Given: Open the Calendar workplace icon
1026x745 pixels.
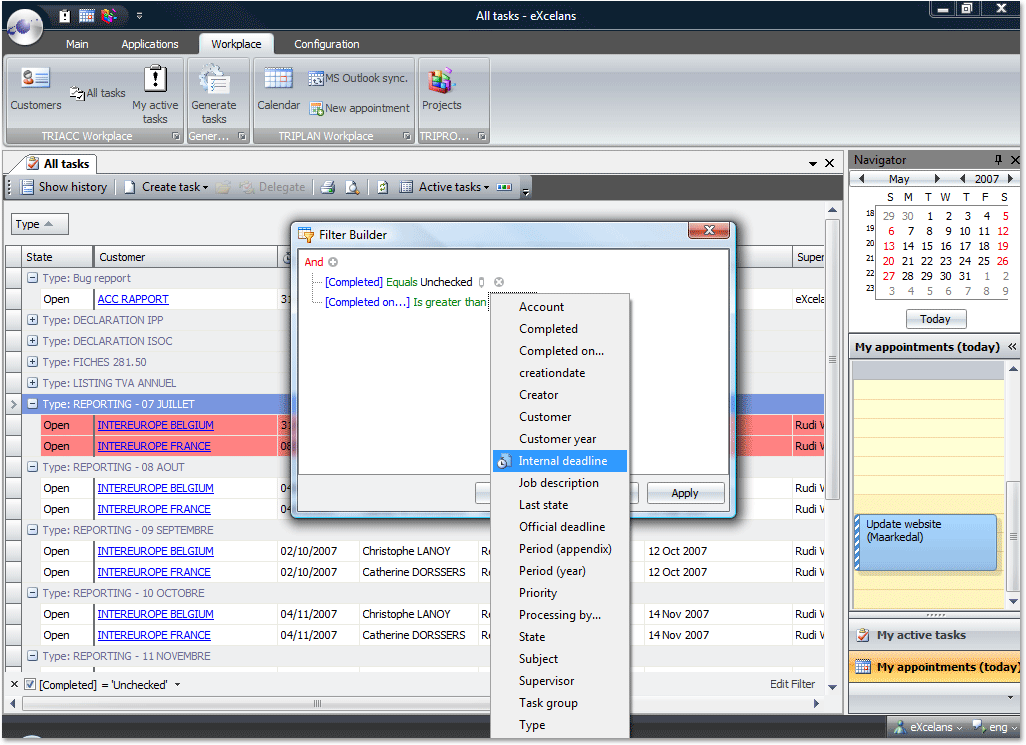Looking at the screenshot, I should pyautogui.click(x=278, y=88).
